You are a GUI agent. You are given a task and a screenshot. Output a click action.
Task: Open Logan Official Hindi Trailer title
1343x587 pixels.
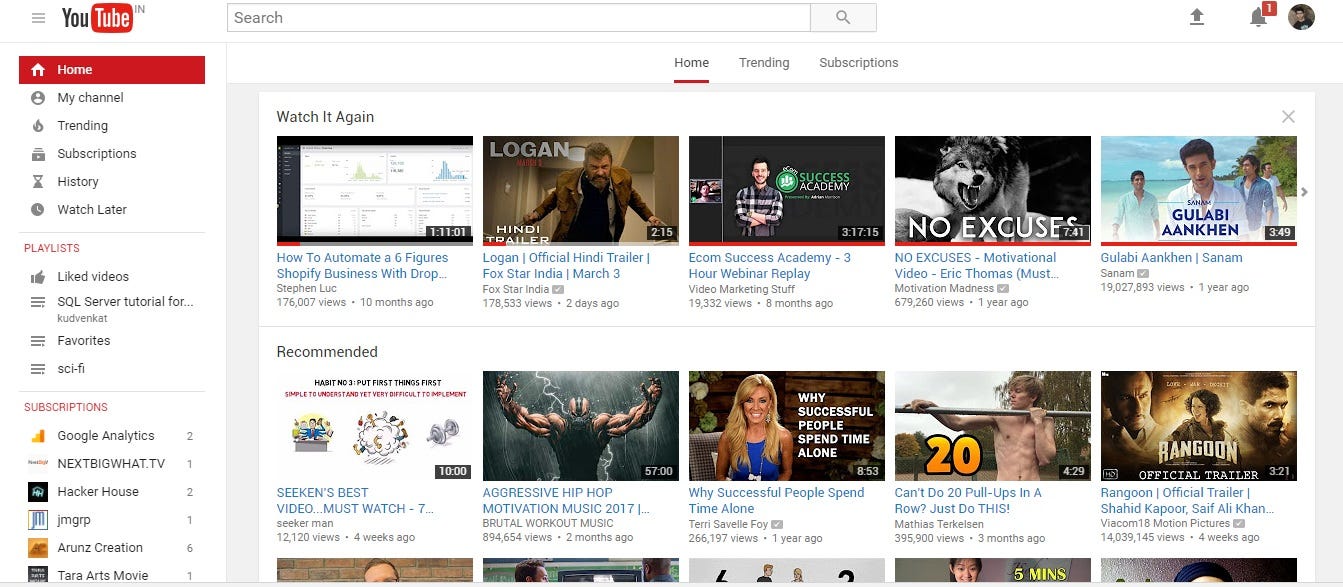[566, 266]
